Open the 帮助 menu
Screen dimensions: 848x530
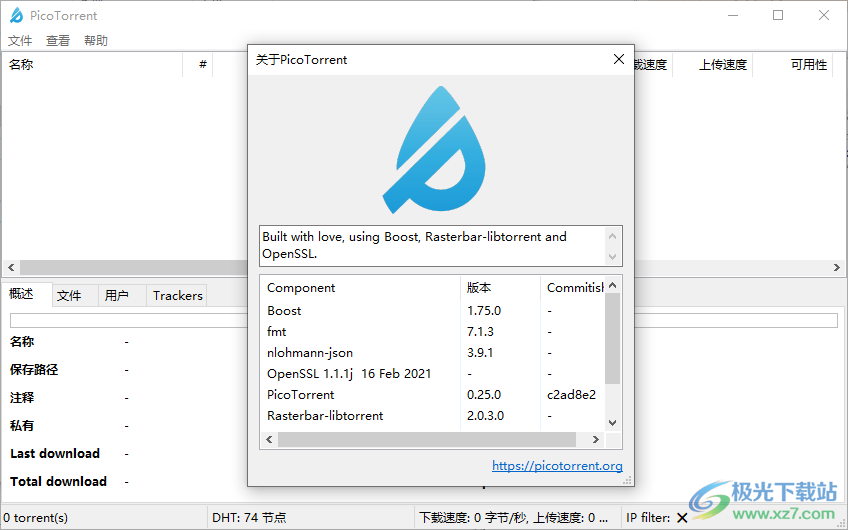(x=96, y=41)
